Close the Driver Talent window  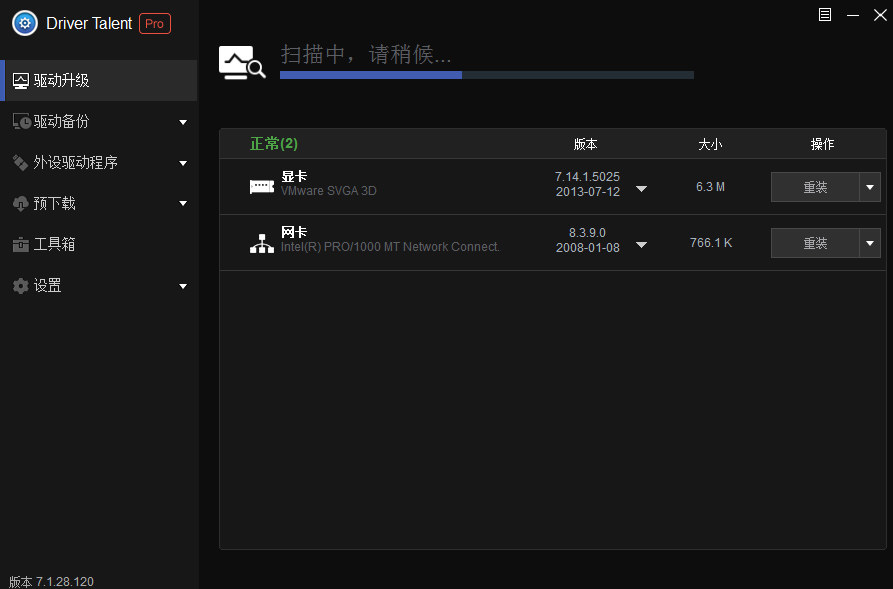coord(880,15)
